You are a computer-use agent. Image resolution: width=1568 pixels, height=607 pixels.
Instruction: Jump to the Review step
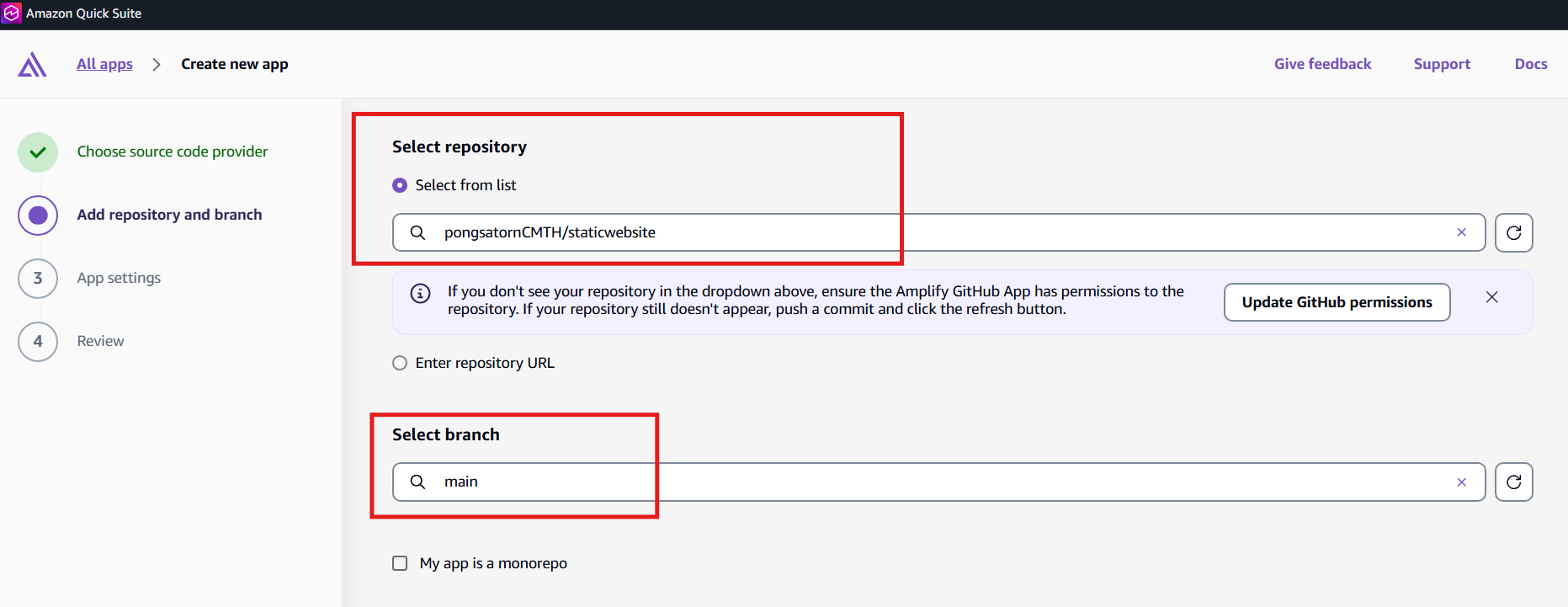tap(100, 341)
